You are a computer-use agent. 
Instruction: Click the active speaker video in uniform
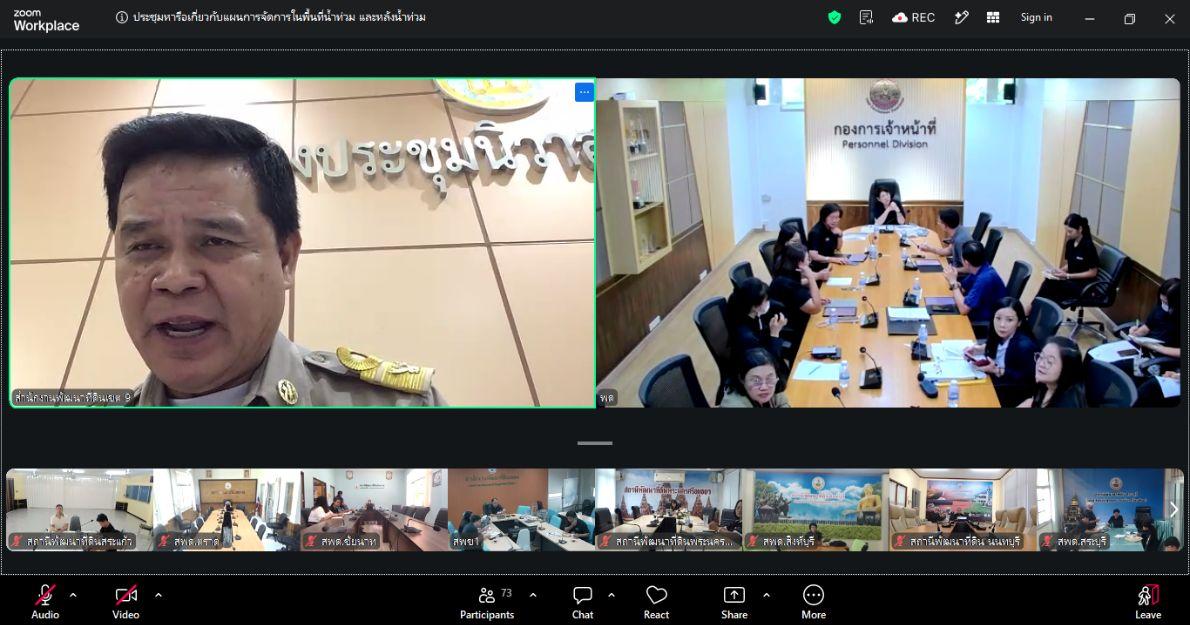pos(302,243)
